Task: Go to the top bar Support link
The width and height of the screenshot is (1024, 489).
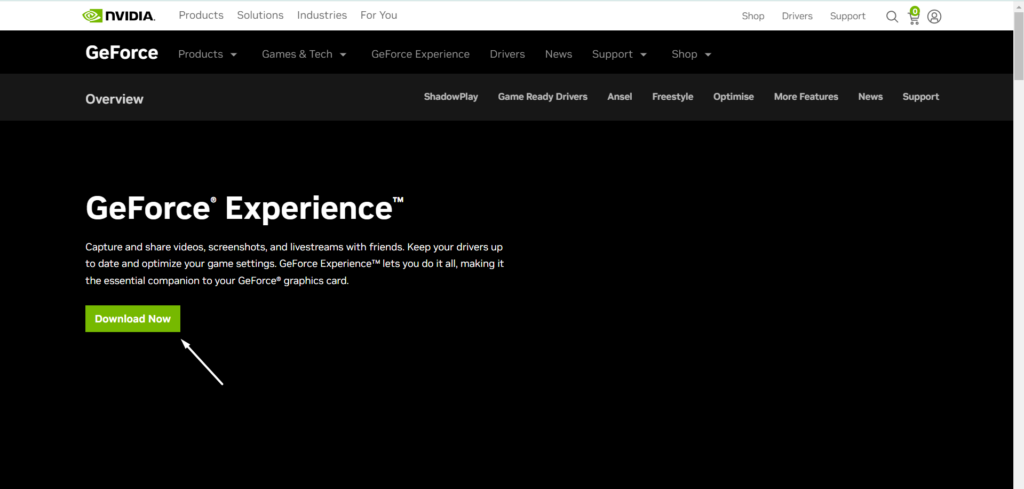Action: click(848, 16)
